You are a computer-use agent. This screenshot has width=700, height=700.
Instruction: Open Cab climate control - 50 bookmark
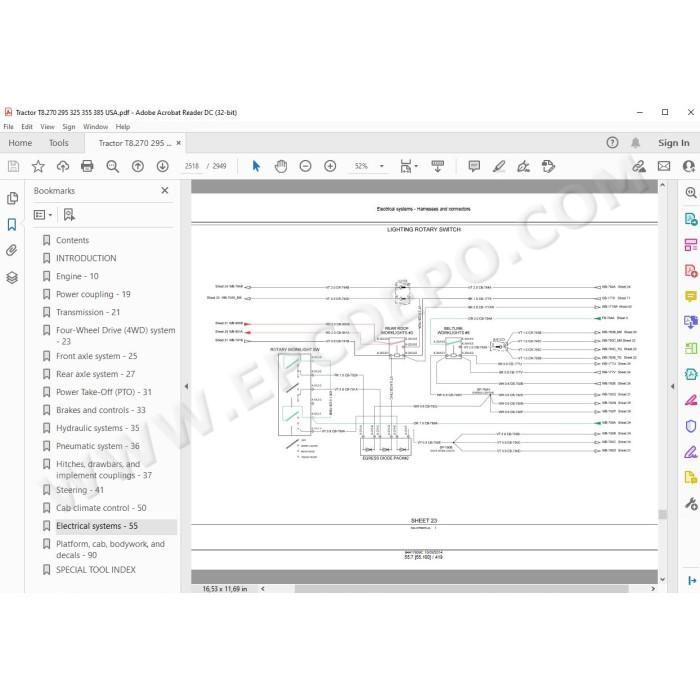point(101,508)
